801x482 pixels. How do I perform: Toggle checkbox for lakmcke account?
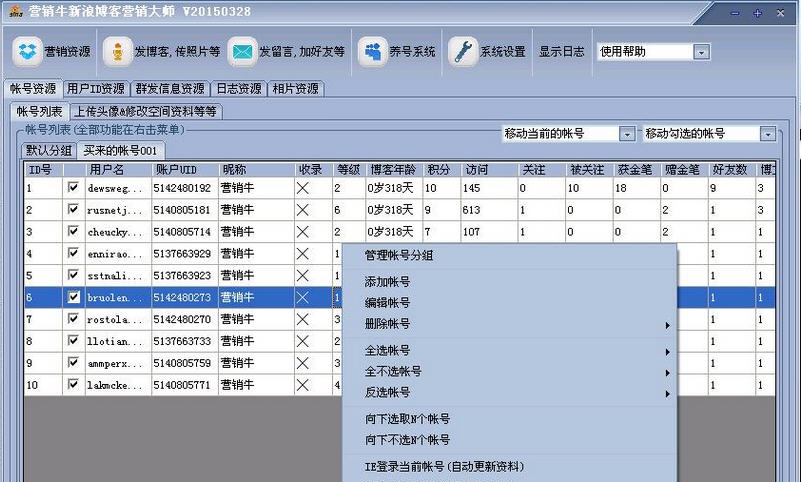74,384
